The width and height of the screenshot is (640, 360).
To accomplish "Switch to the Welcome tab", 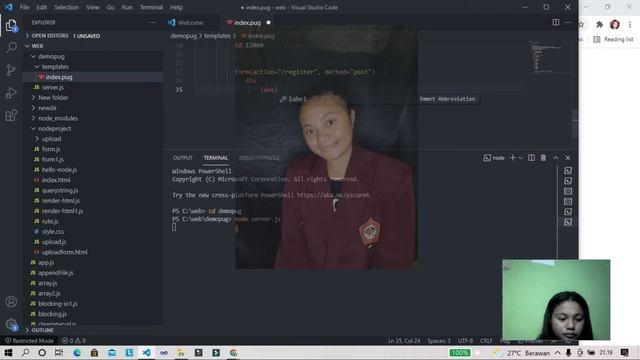I will pyautogui.click(x=190, y=22).
